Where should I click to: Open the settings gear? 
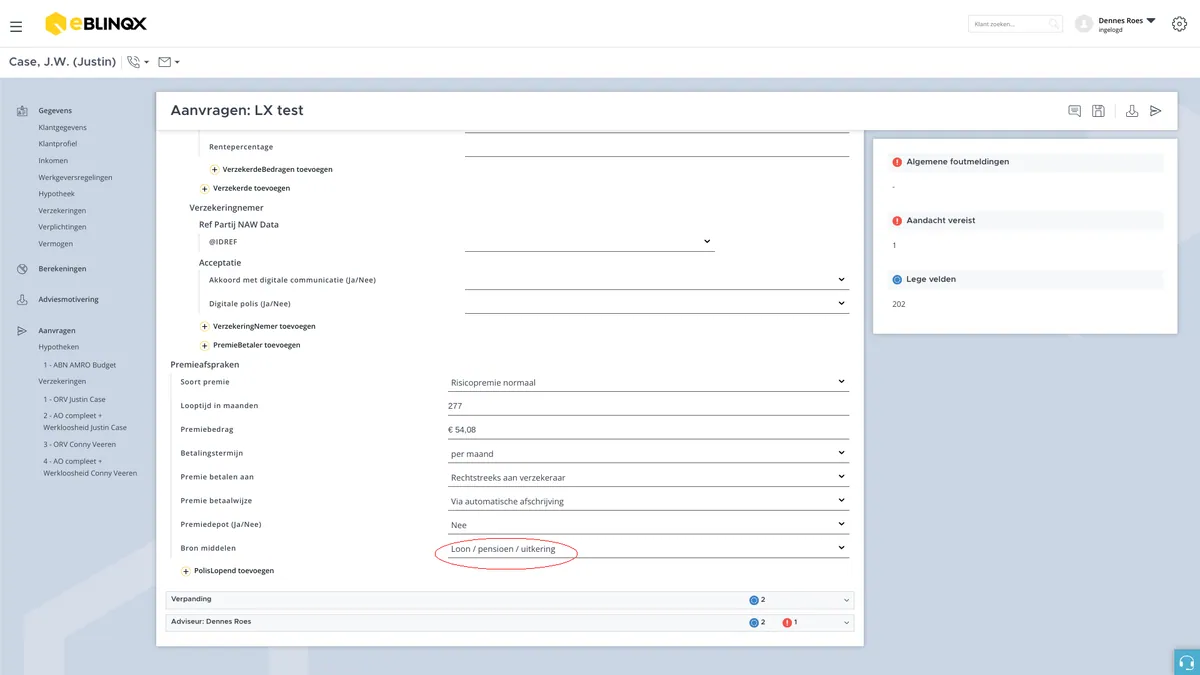click(x=1179, y=24)
